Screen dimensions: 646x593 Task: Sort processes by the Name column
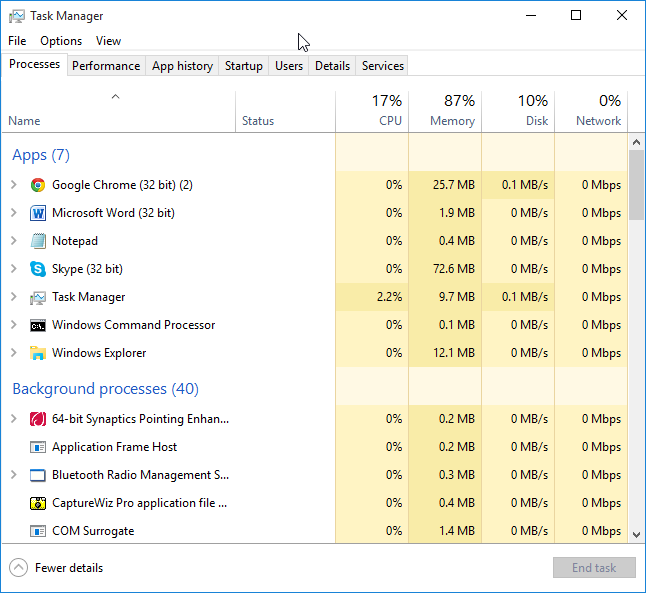(x=119, y=111)
